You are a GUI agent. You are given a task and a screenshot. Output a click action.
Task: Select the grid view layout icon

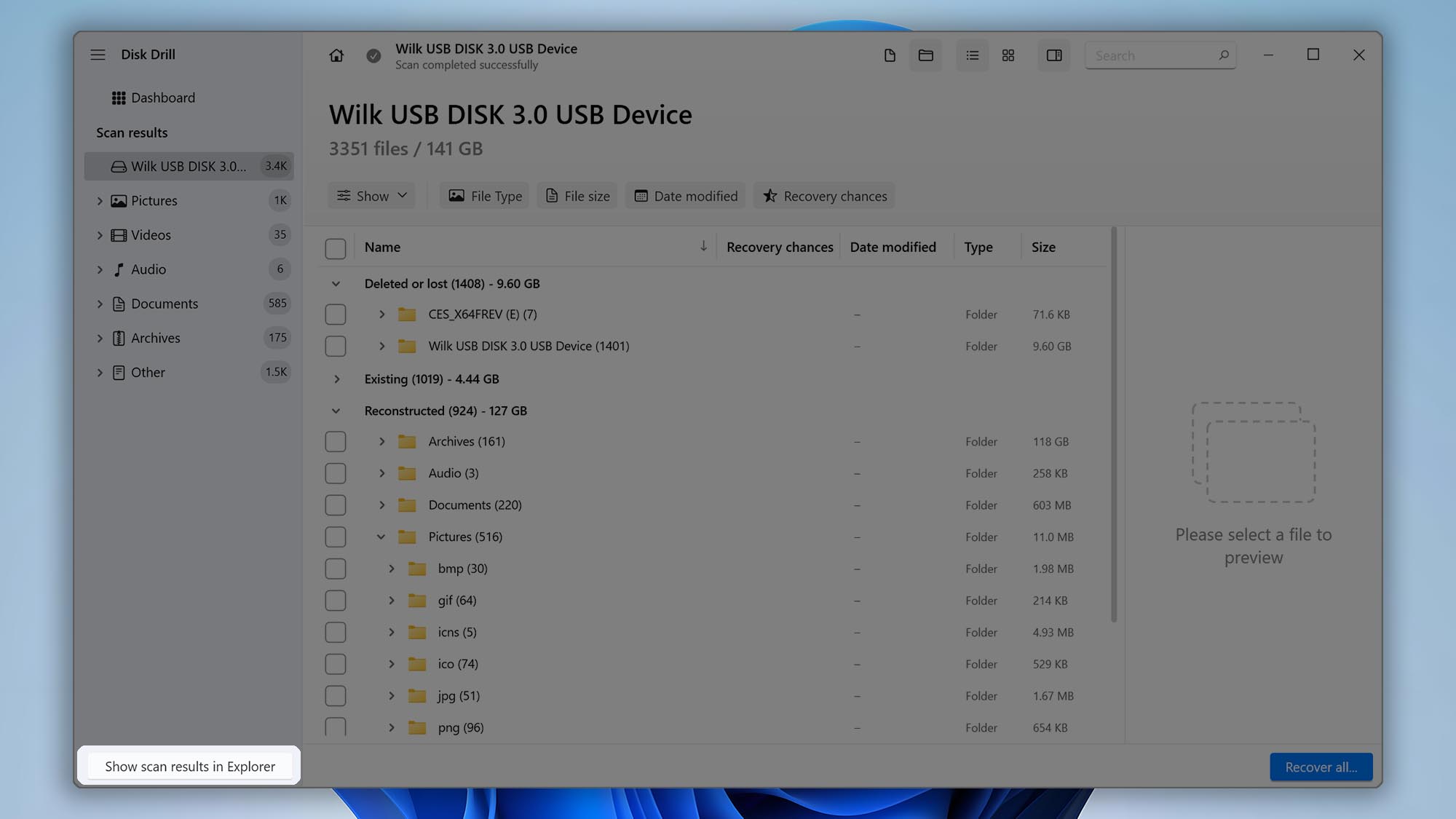(1008, 55)
